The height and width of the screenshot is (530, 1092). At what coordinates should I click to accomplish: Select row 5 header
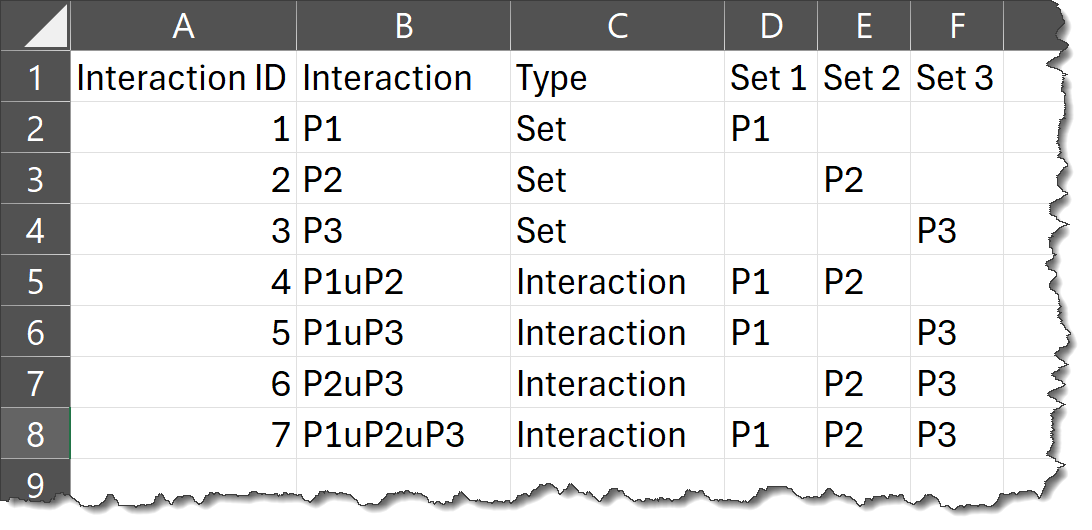click(x=35, y=282)
